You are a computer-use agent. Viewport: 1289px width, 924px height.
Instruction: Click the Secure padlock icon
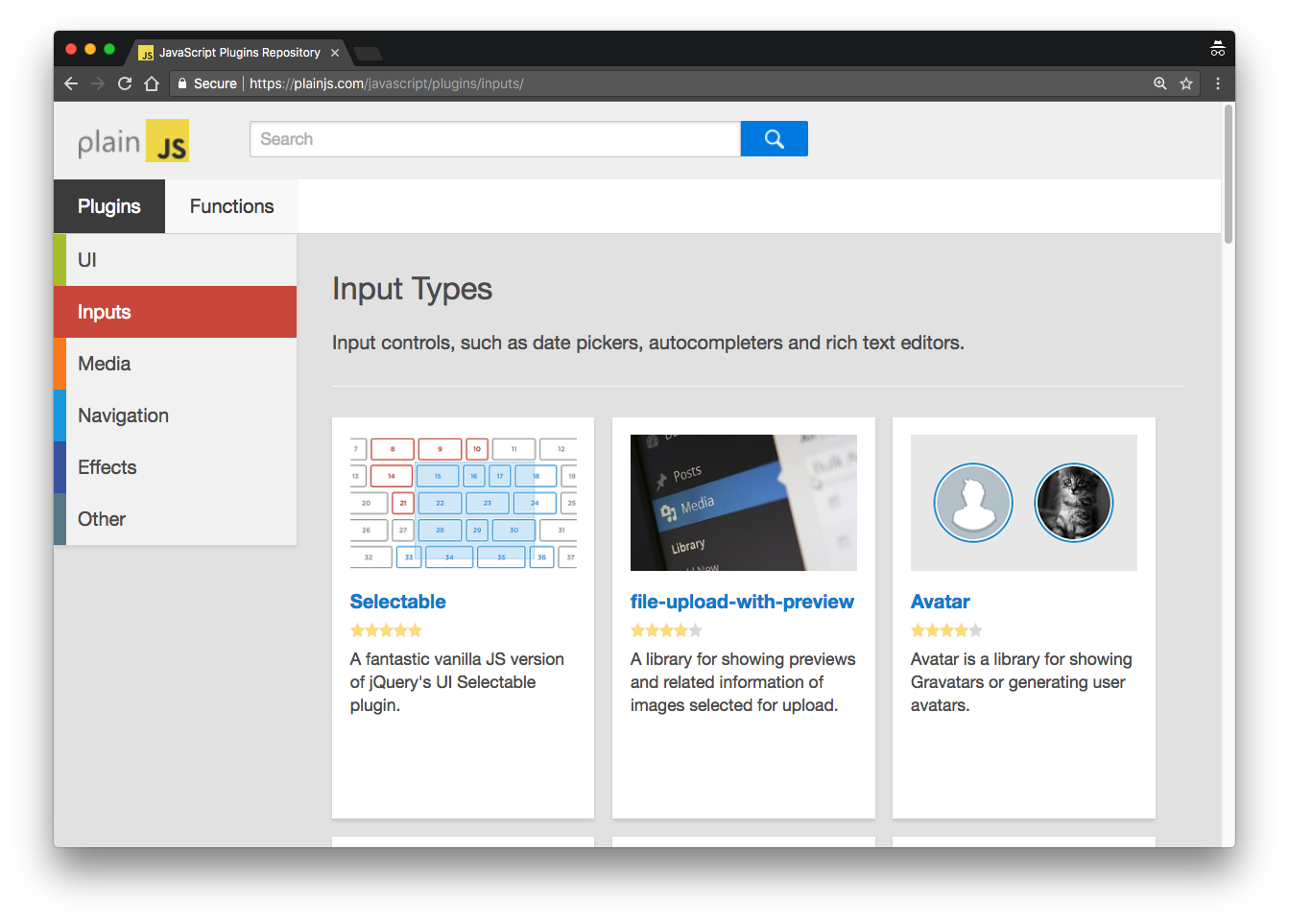pos(182,83)
